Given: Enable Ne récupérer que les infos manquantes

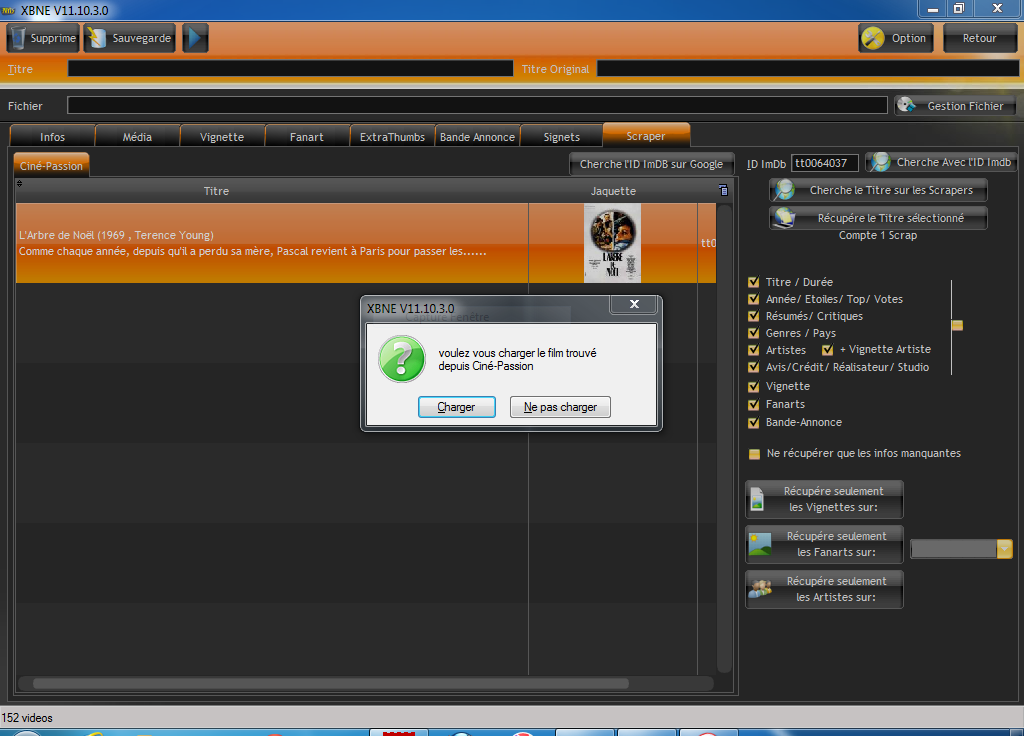Looking at the screenshot, I should click(x=754, y=454).
